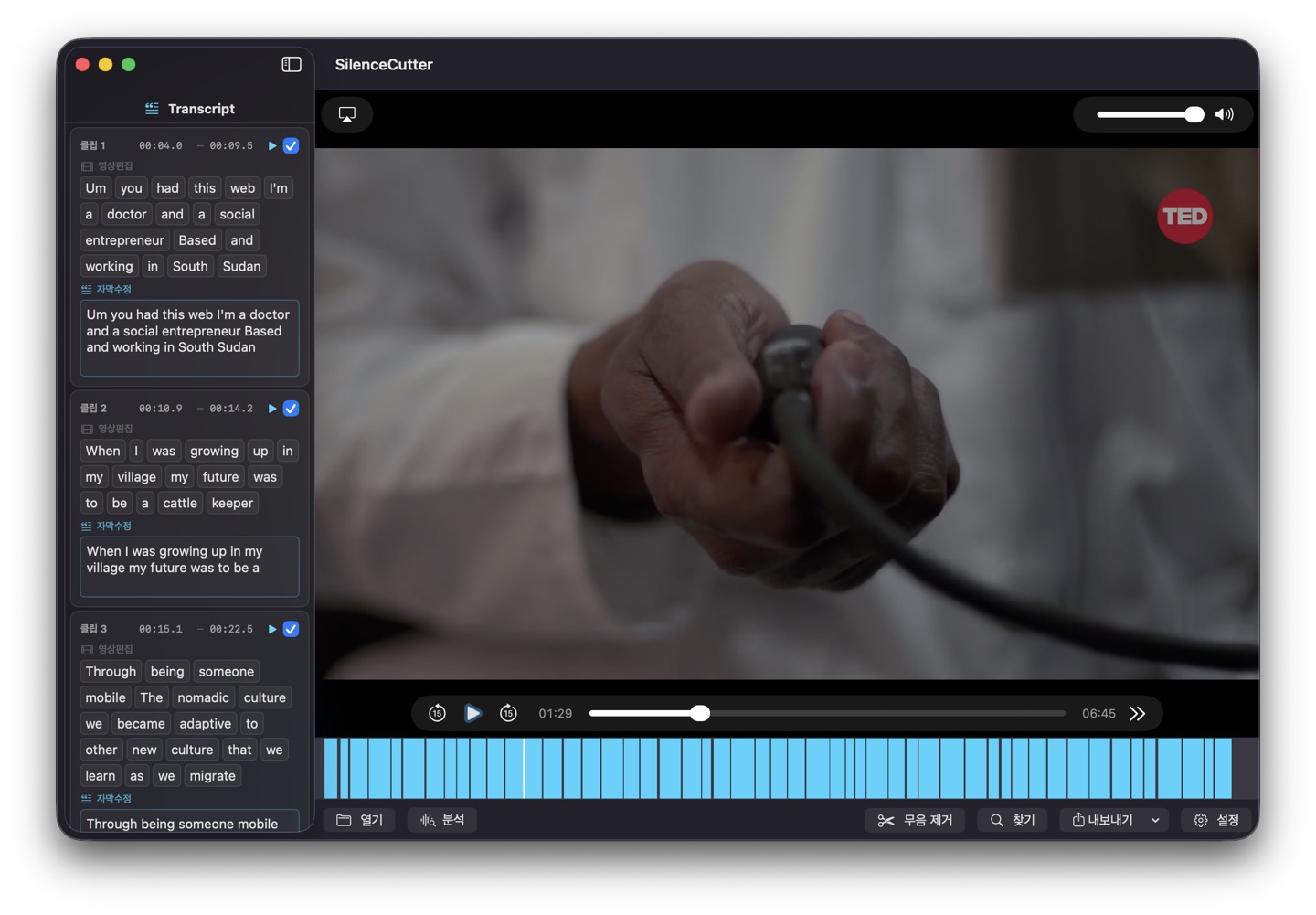Skip forward 15 seconds in the video
The height and width of the screenshot is (915, 1316).
(508, 713)
